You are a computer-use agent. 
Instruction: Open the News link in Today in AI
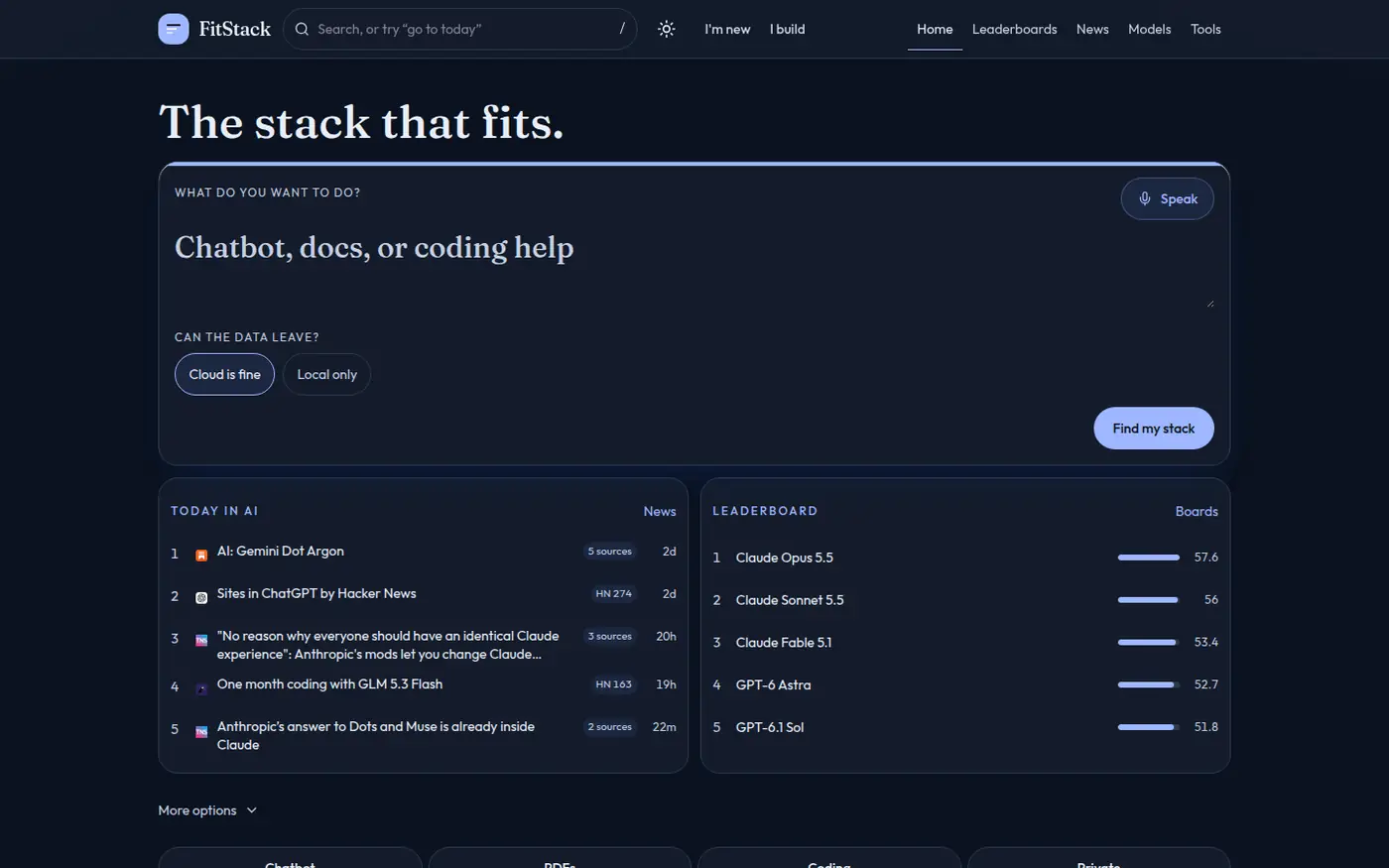tap(660, 511)
